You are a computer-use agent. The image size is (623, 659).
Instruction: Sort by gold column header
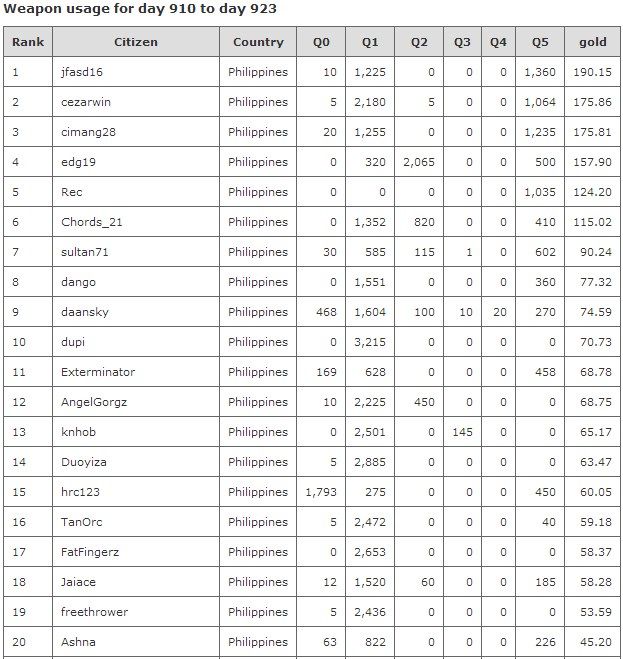[593, 42]
